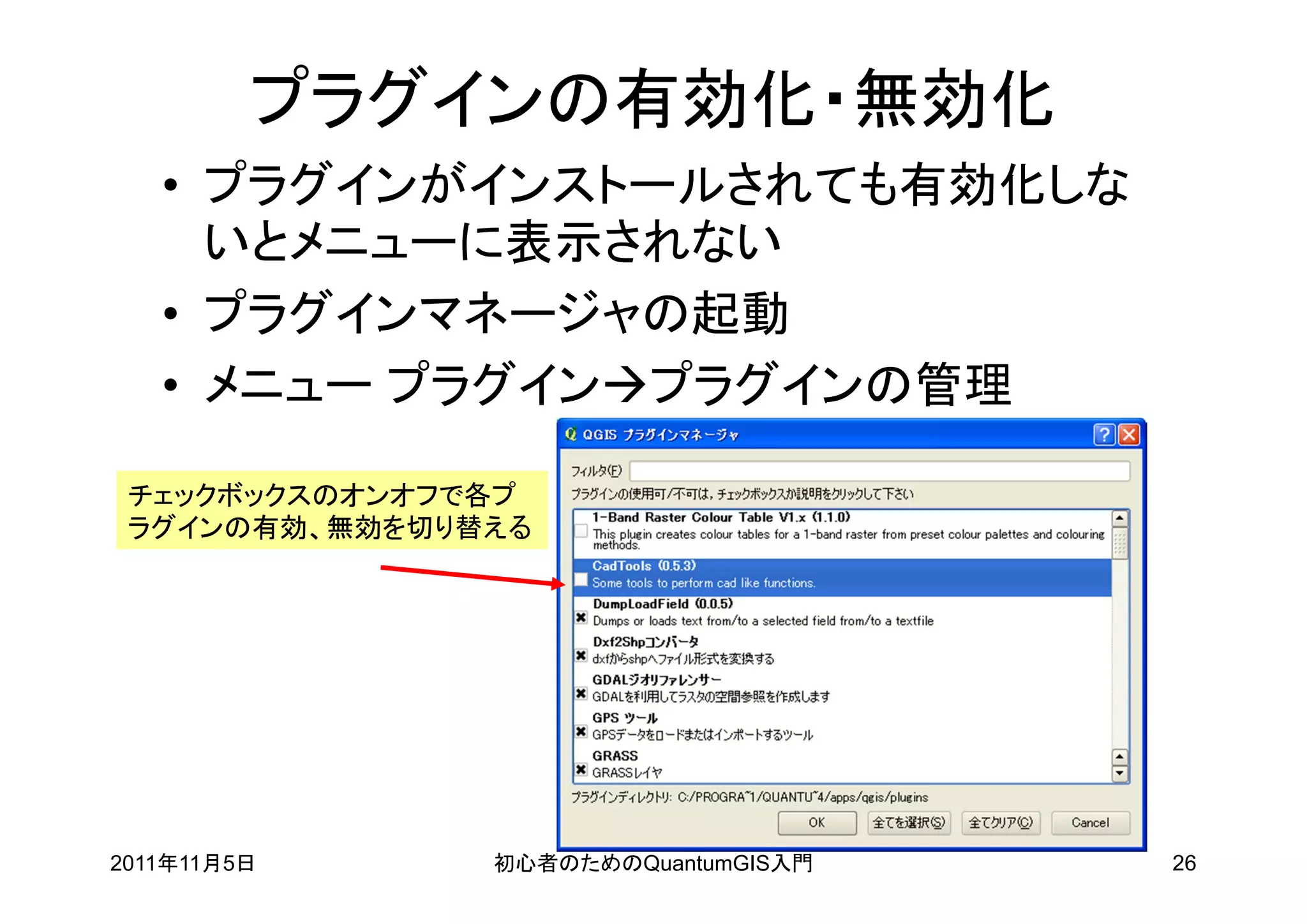
Task: Tick the CadTools (0.5.3) checkbox
Action: [x=581, y=579]
